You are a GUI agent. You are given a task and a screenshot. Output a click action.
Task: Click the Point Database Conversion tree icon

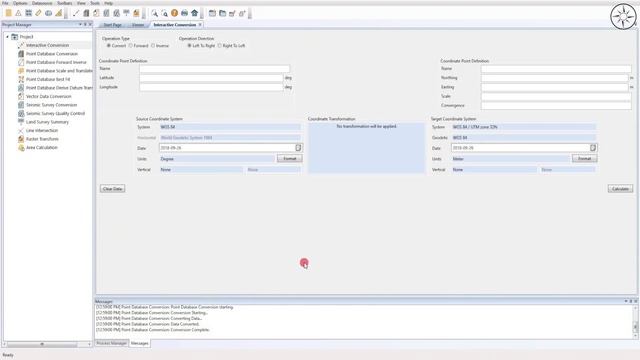click(21, 54)
